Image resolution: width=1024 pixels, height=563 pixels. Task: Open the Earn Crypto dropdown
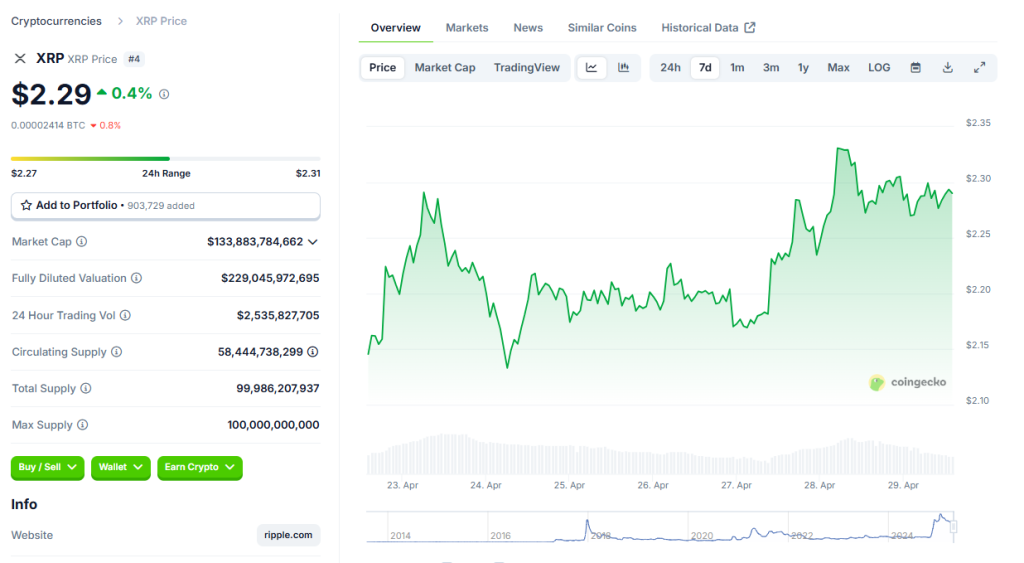click(x=200, y=467)
